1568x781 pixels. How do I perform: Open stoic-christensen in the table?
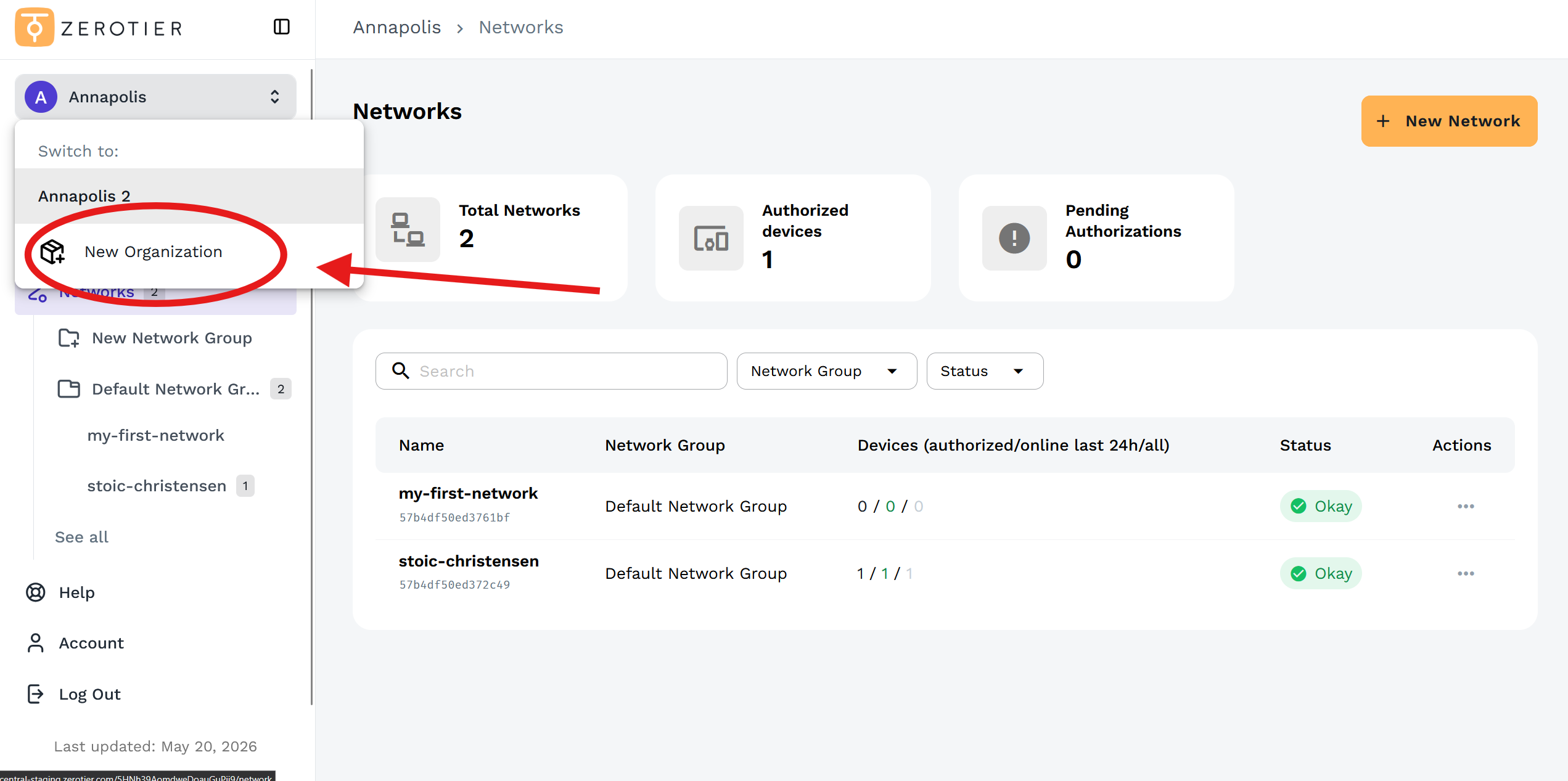pyautogui.click(x=469, y=561)
